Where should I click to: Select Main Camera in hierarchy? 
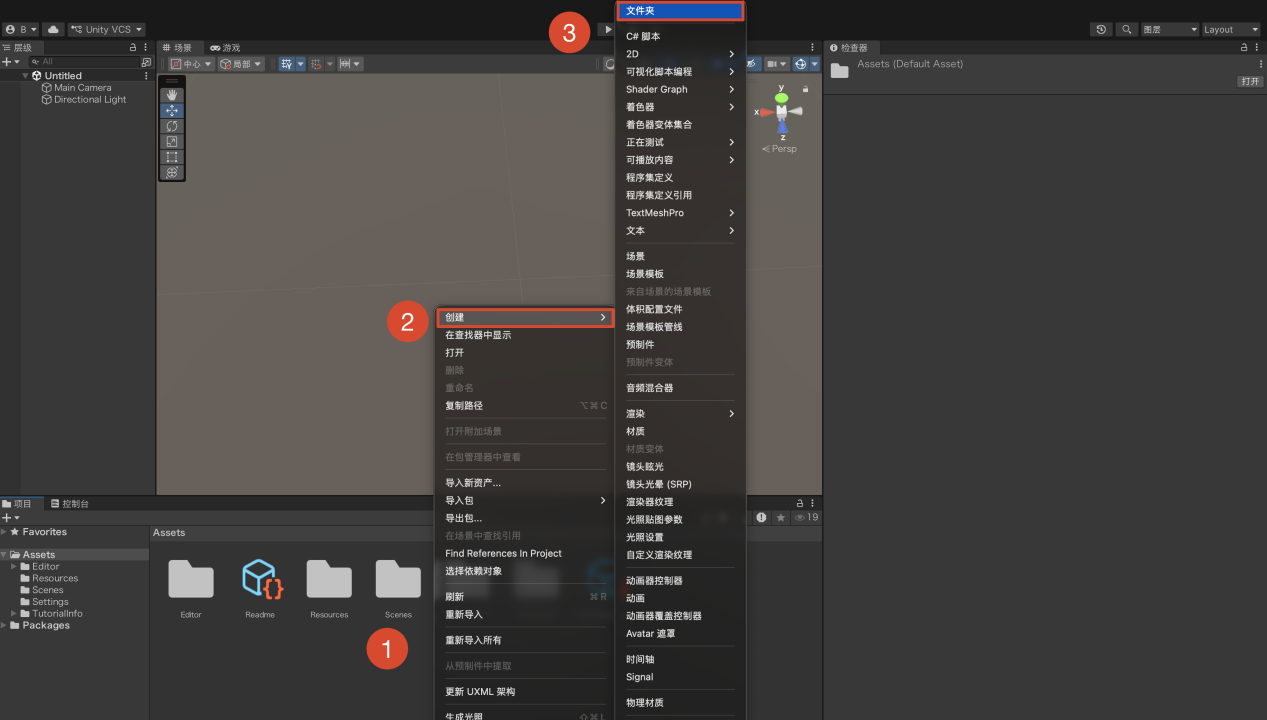[x=82, y=88]
